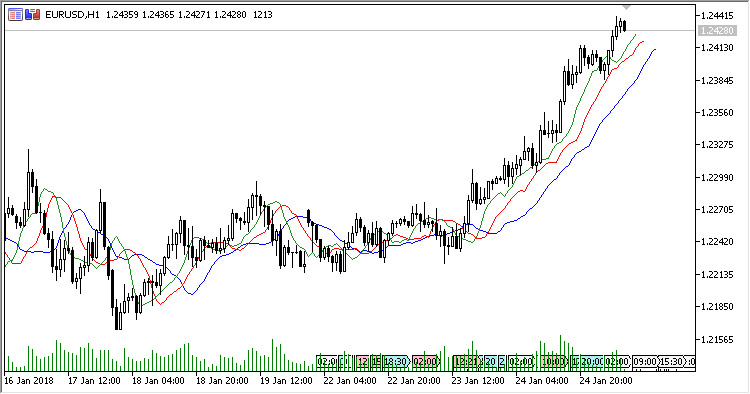Click the 1.23845 price scale label
The image size is (750, 394).
(717, 80)
